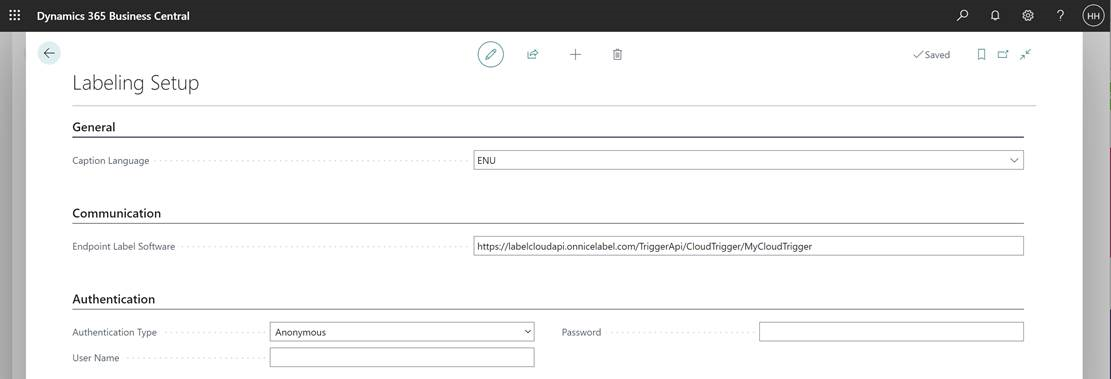Open the help question mark
This screenshot has width=1111, height=379.
[x=1060, y=16]
